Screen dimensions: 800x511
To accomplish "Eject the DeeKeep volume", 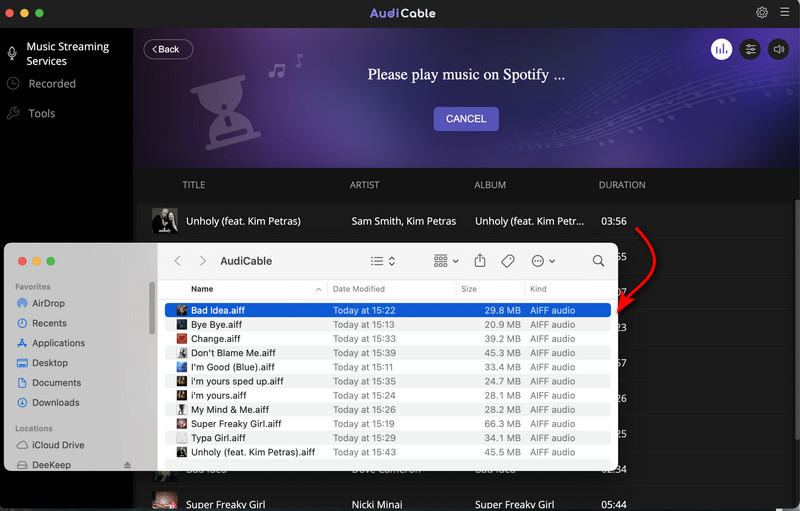I will point(127,465).
